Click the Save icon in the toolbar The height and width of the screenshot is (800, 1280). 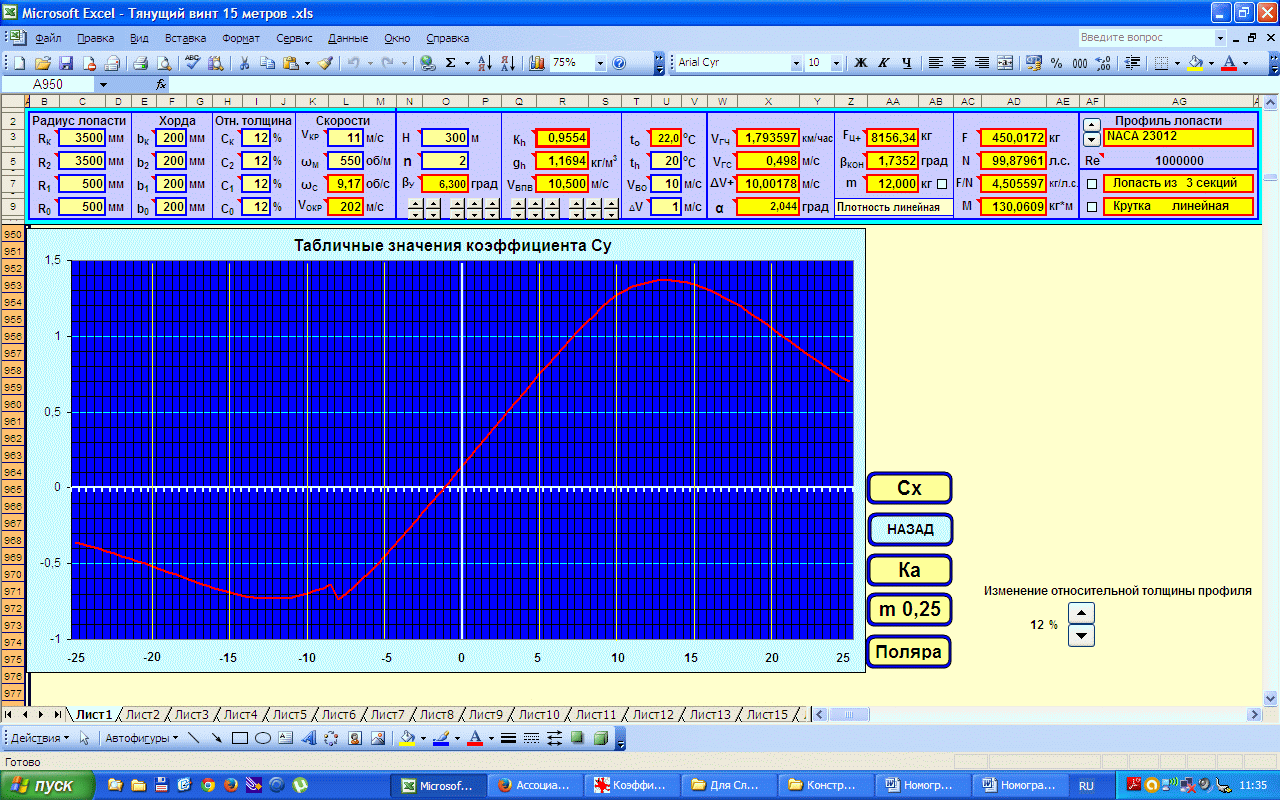coord(68,62)
